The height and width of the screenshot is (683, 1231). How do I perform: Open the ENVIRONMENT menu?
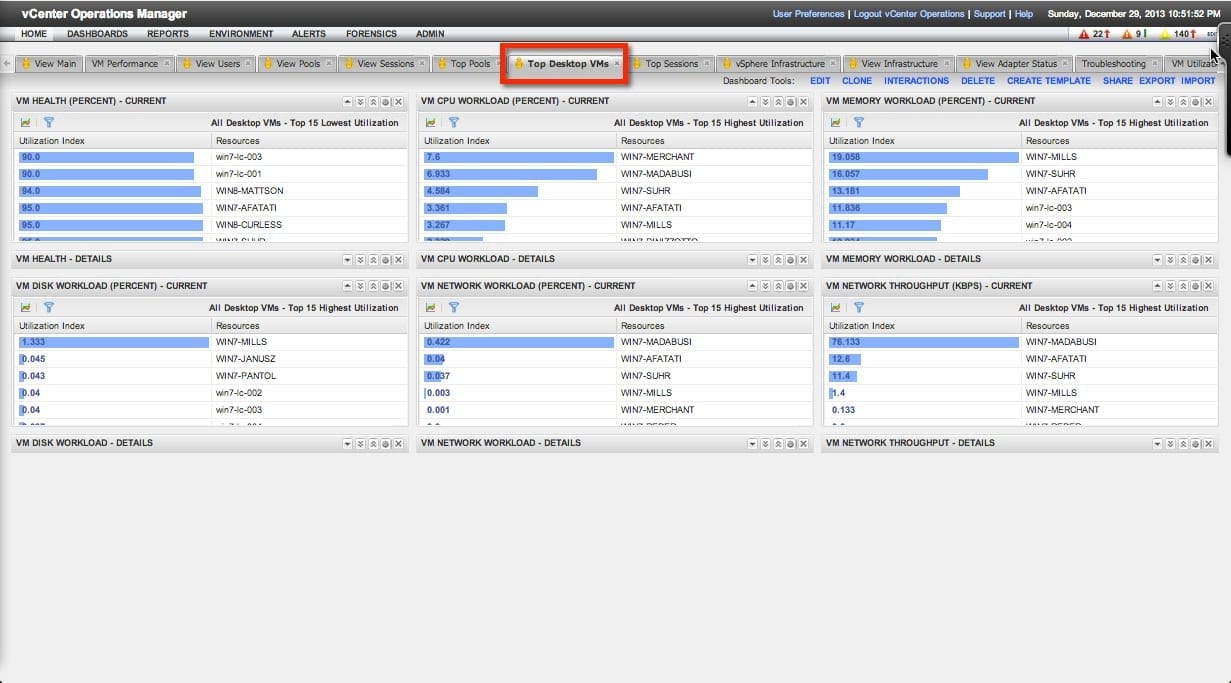[241, 34]
